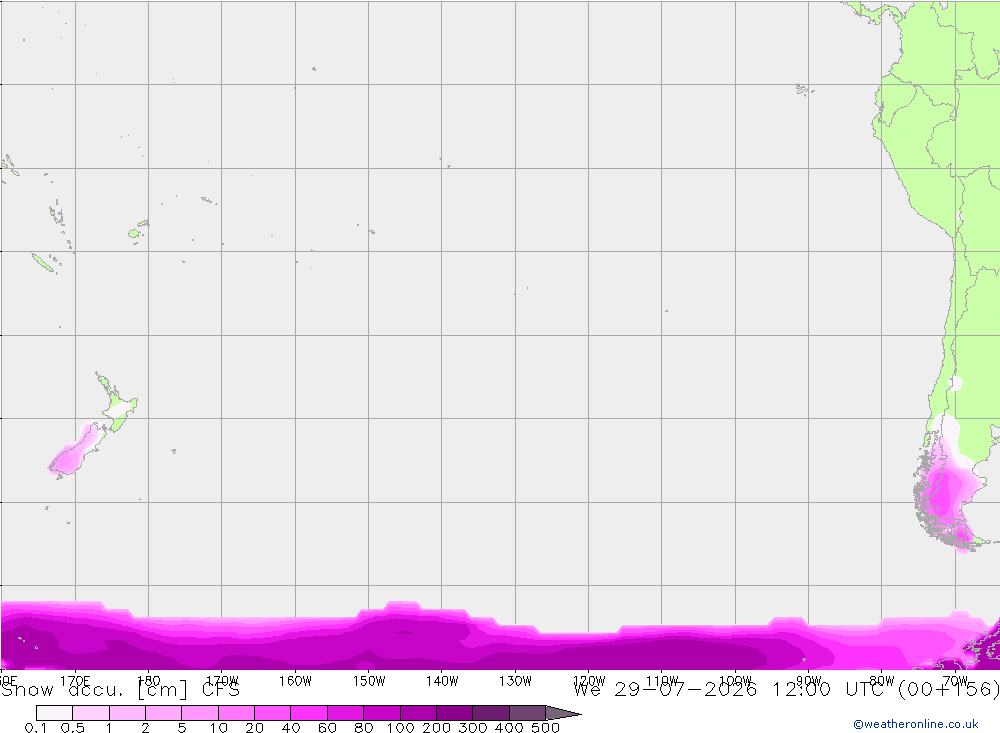Select the 100–200 cm purple legend box
The image size is (1000, 733).
(418, 713)
